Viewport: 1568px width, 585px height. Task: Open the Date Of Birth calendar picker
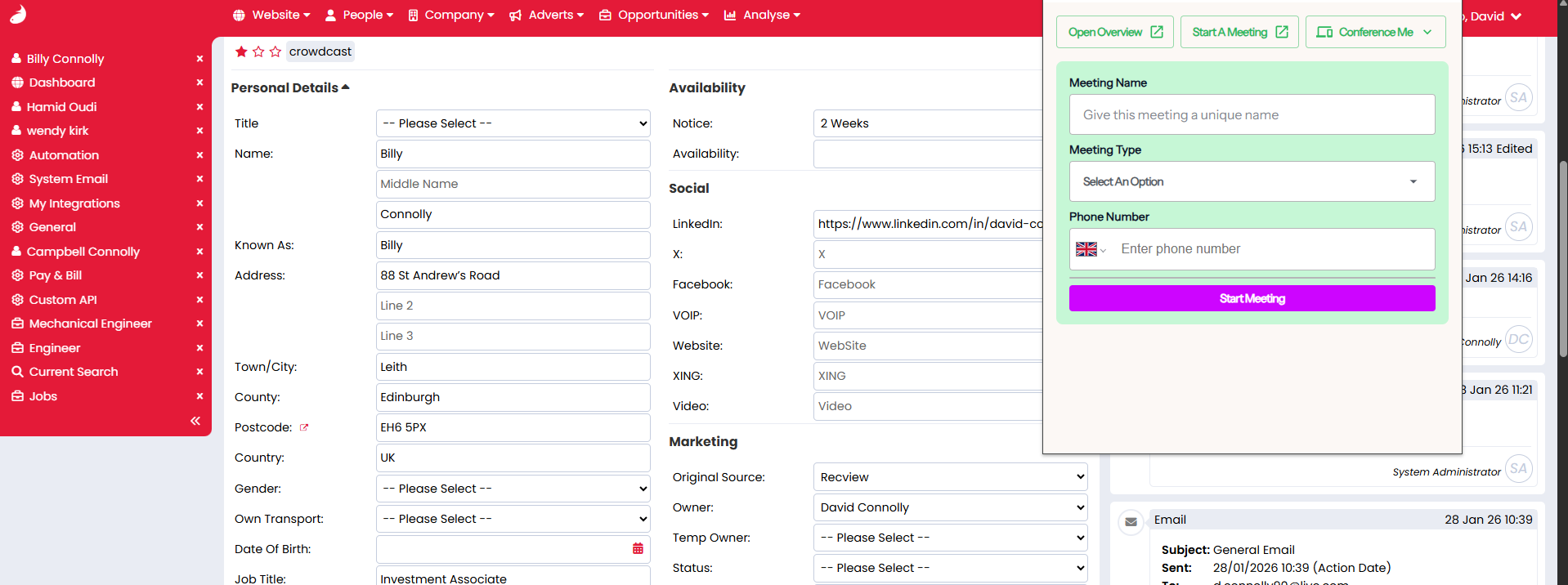tap(638, 549)
